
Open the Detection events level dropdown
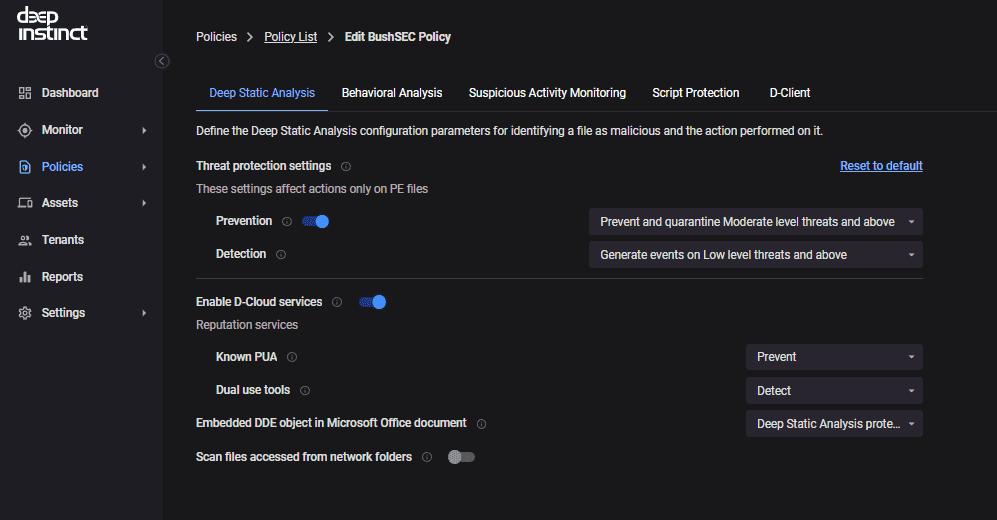pyautogui.click(x=755, y=255)
